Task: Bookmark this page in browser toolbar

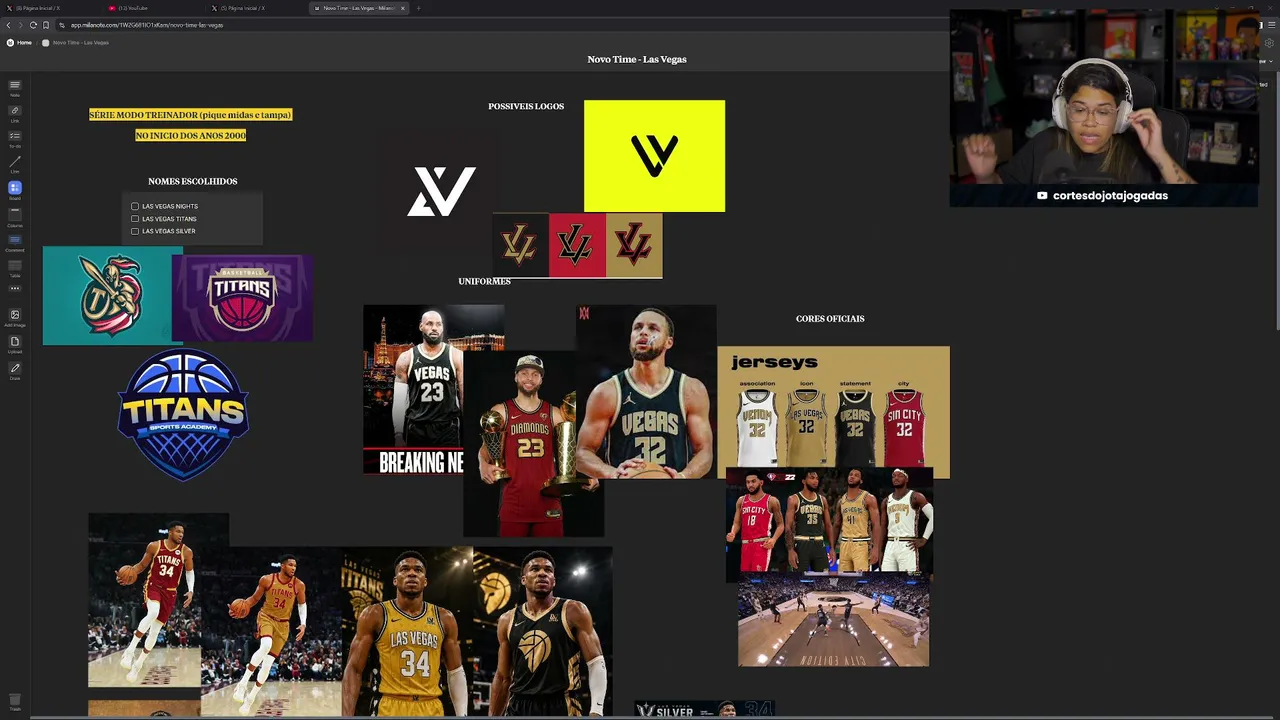Action: 46,25
